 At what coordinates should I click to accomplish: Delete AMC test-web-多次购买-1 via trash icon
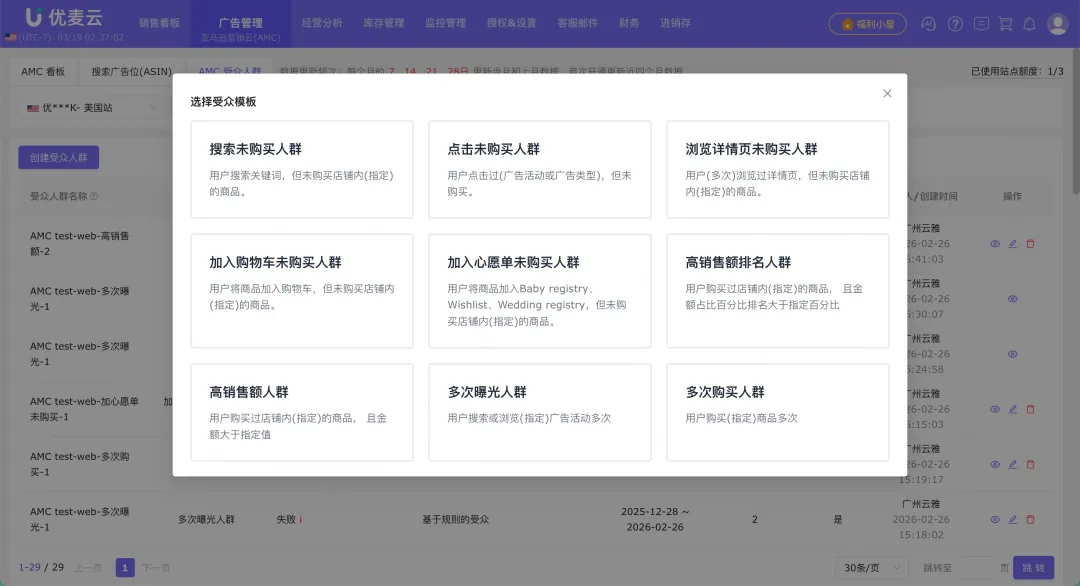pyautogui.click(x=1030, y=464)
